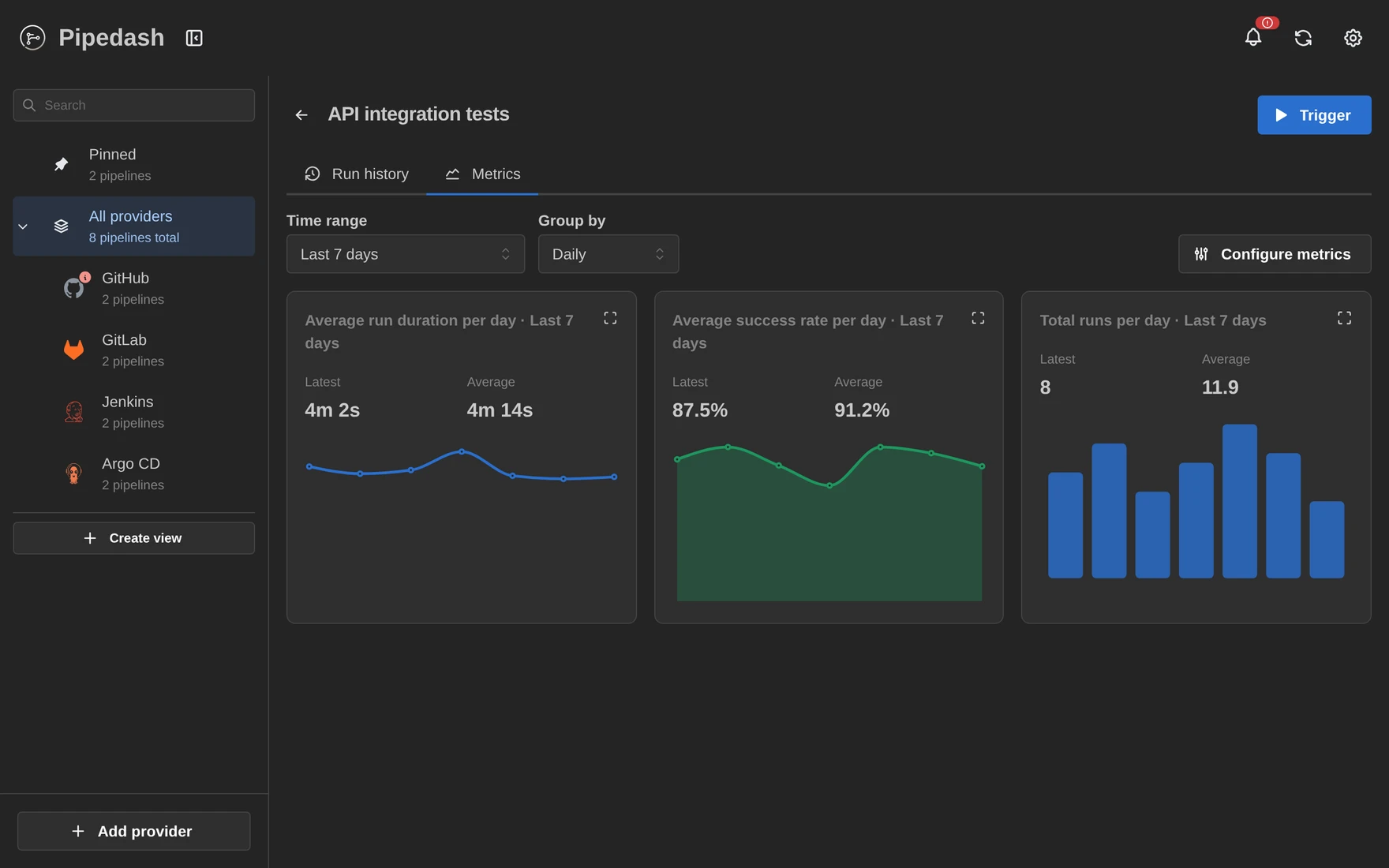1389x868 pixels.
Task: Select Pinned pipelines group
Action: (133, 164)
